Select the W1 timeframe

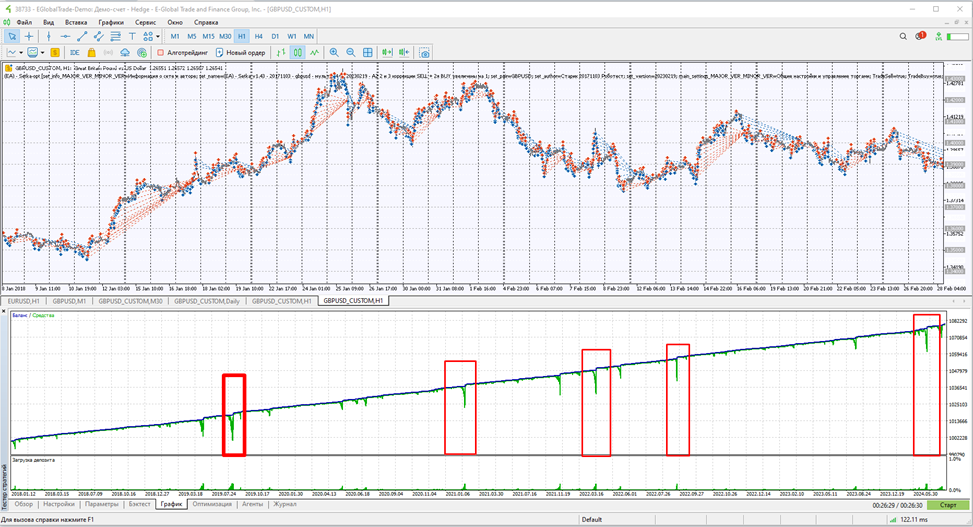coord(292,37)
